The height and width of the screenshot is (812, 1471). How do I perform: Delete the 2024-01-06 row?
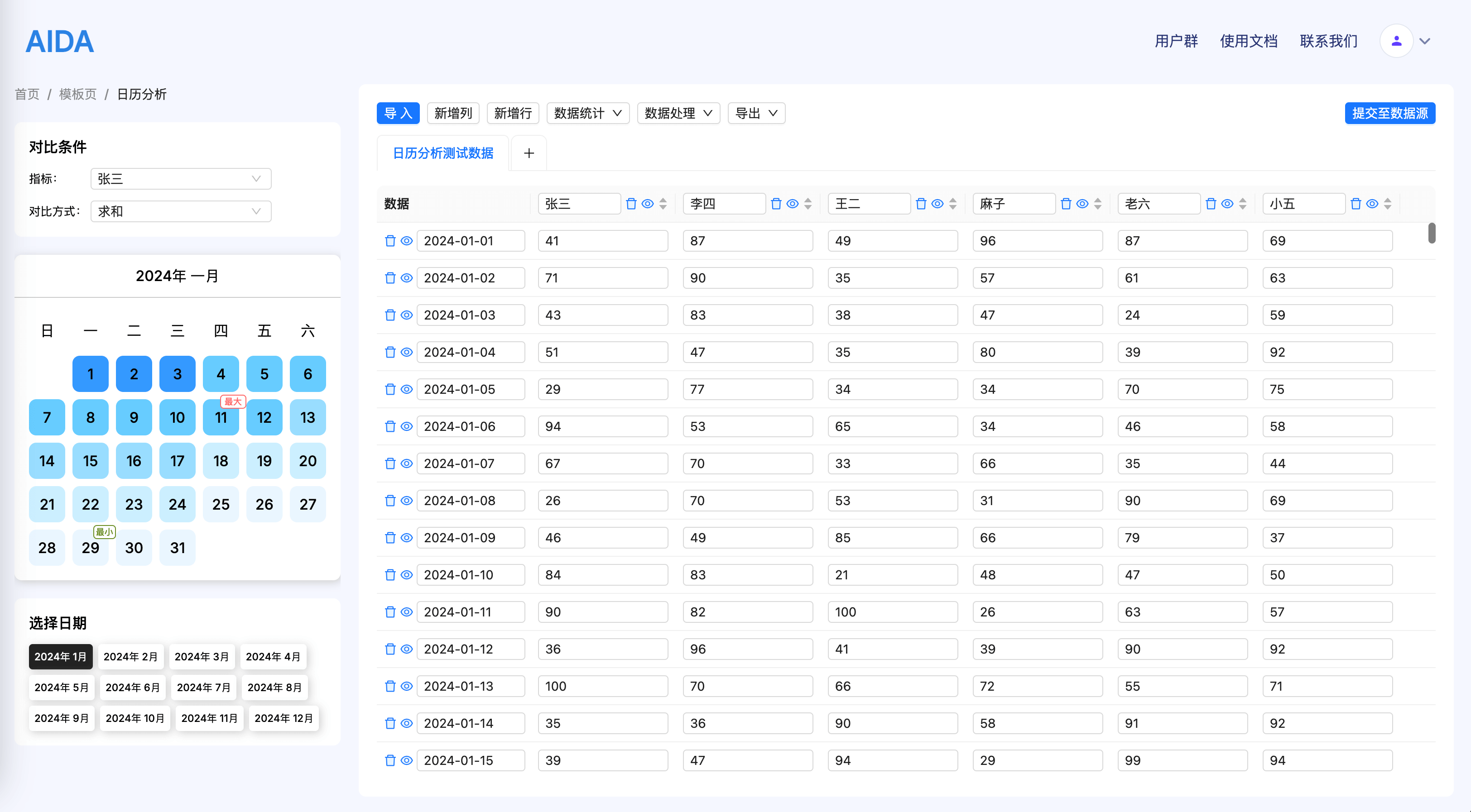pyautogui.click(x=390, y=426)
